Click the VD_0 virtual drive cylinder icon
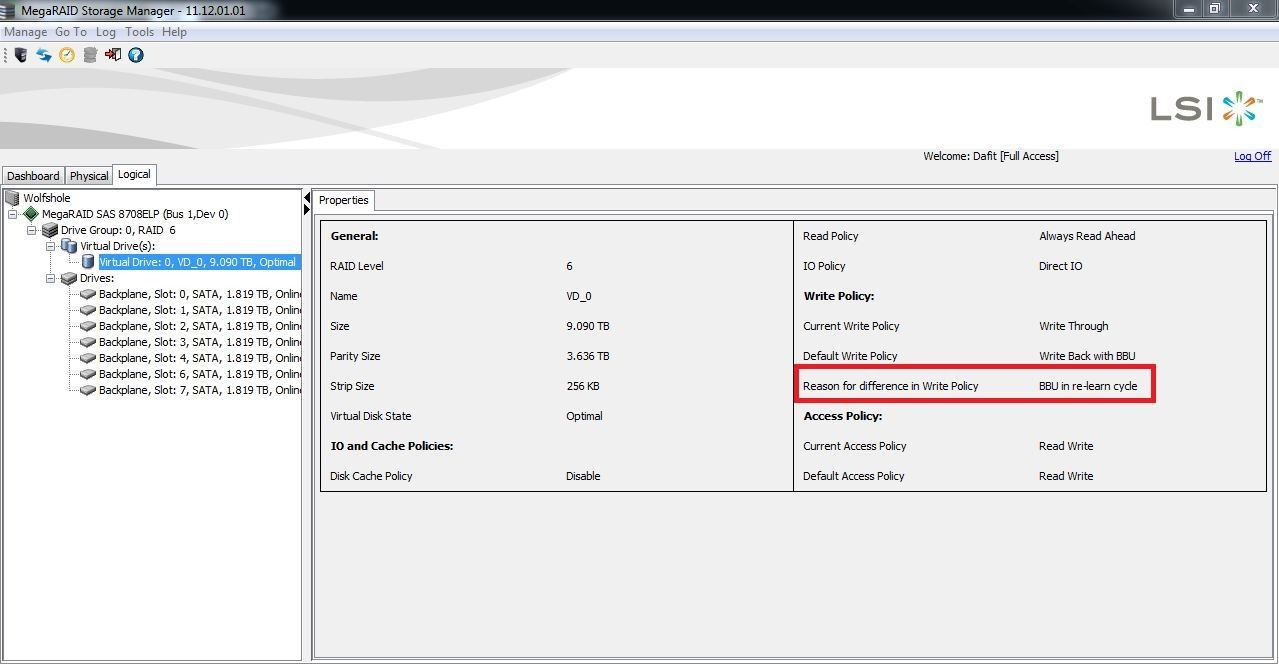 (x=88, y=262)
